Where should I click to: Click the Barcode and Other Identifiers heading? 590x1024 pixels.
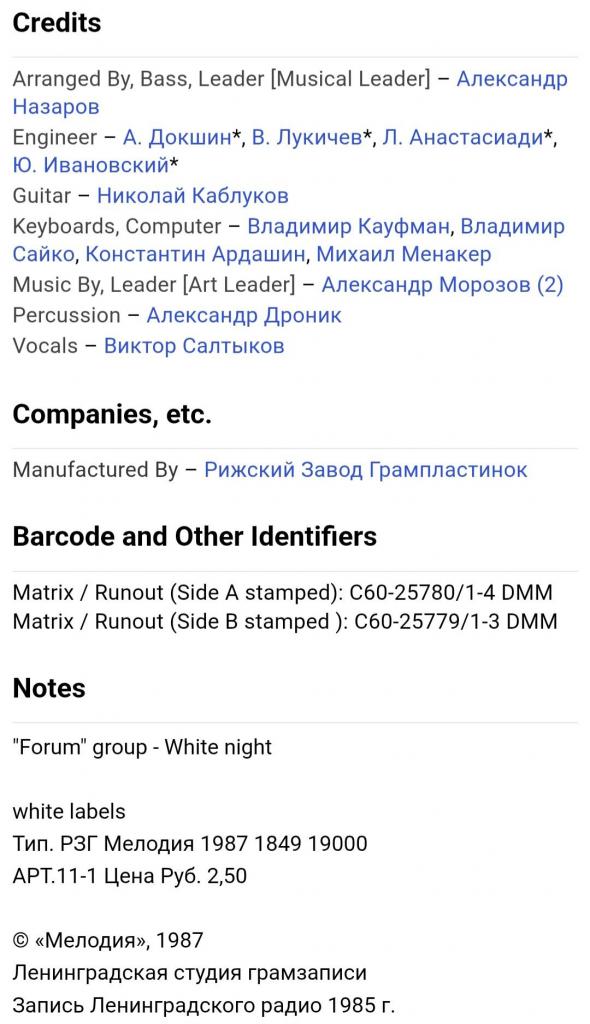195,536
